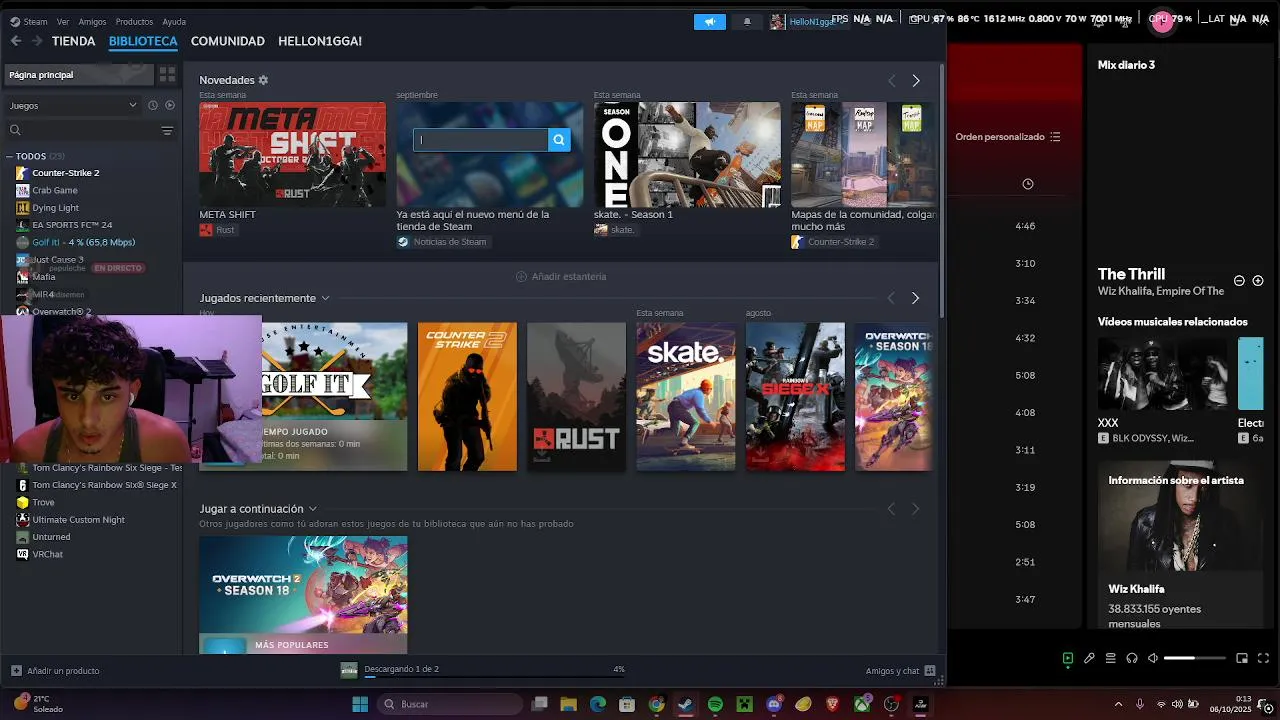Open Steam notifications bell
The image size is (1280, 720).
pos(747,22)
